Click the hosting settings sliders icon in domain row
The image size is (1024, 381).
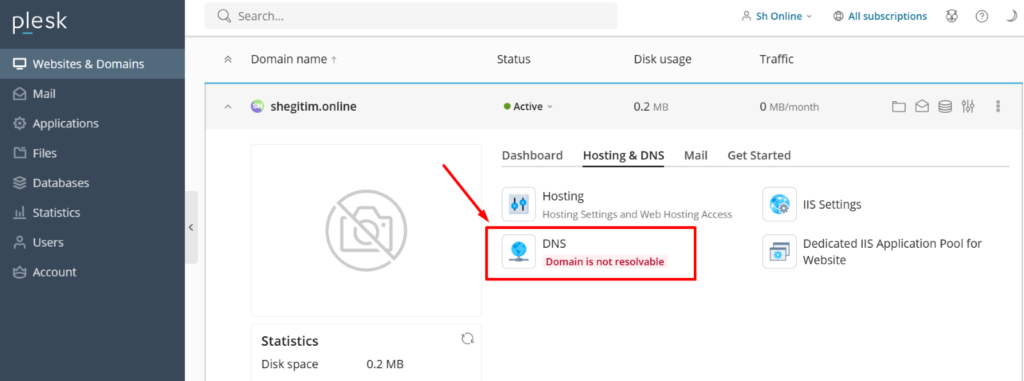[968, 107]
